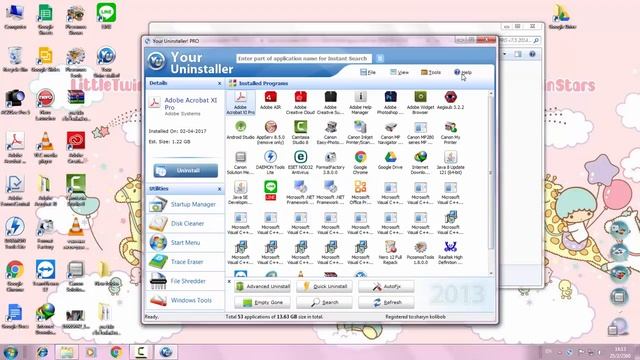This screenshot has height=360, width=640.
Task: Select Java SE Development Kit icon
Action: [240, 193]
